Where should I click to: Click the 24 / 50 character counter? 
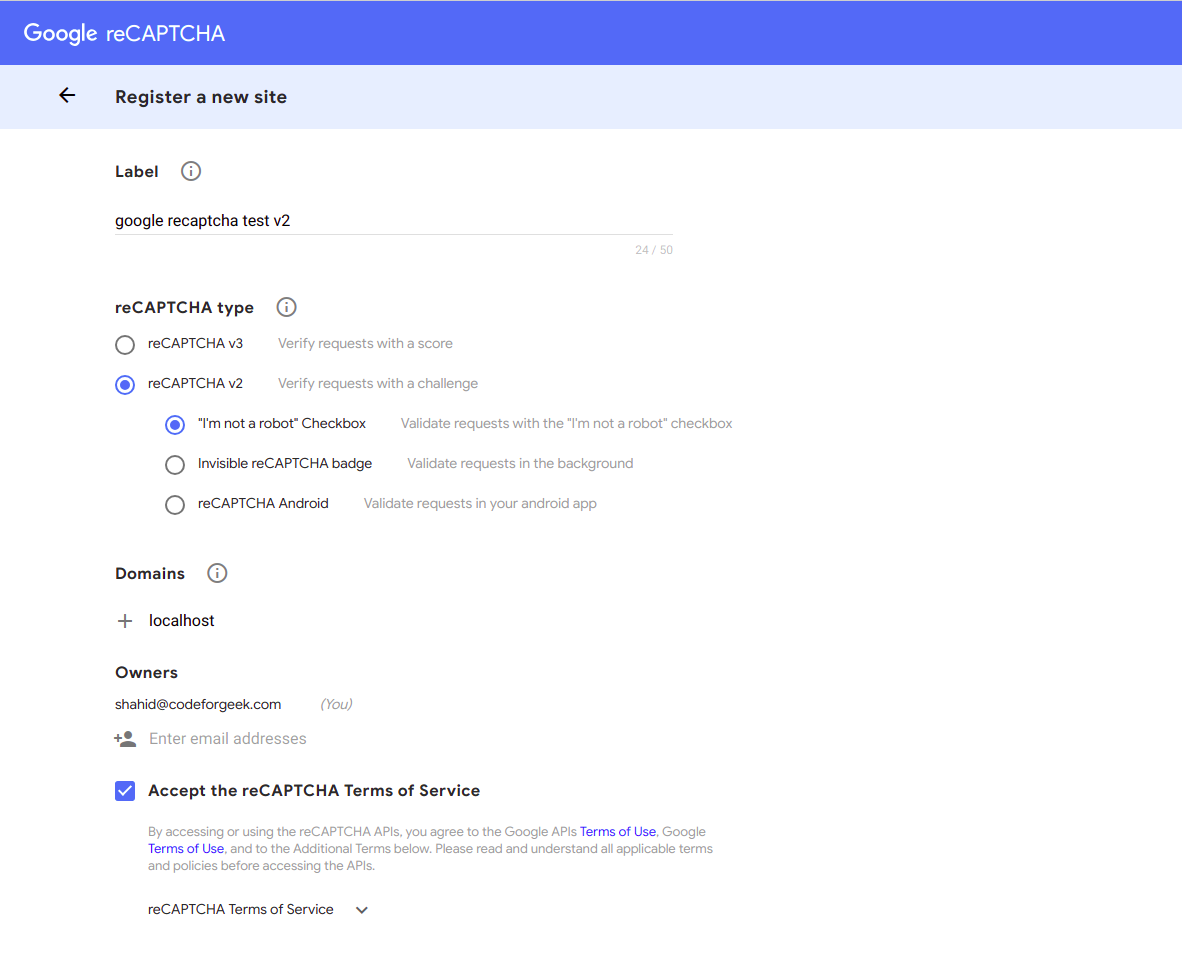(654, 250)
